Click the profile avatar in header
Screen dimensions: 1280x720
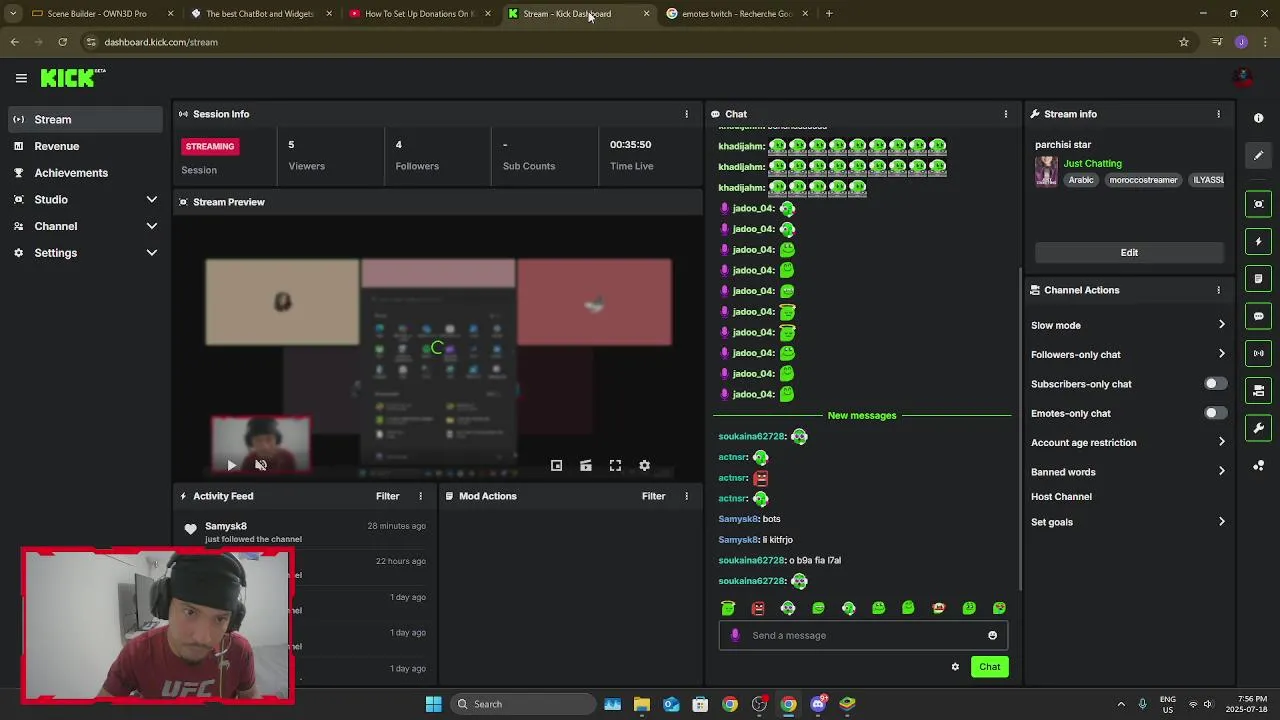[x=1243, y=78]
